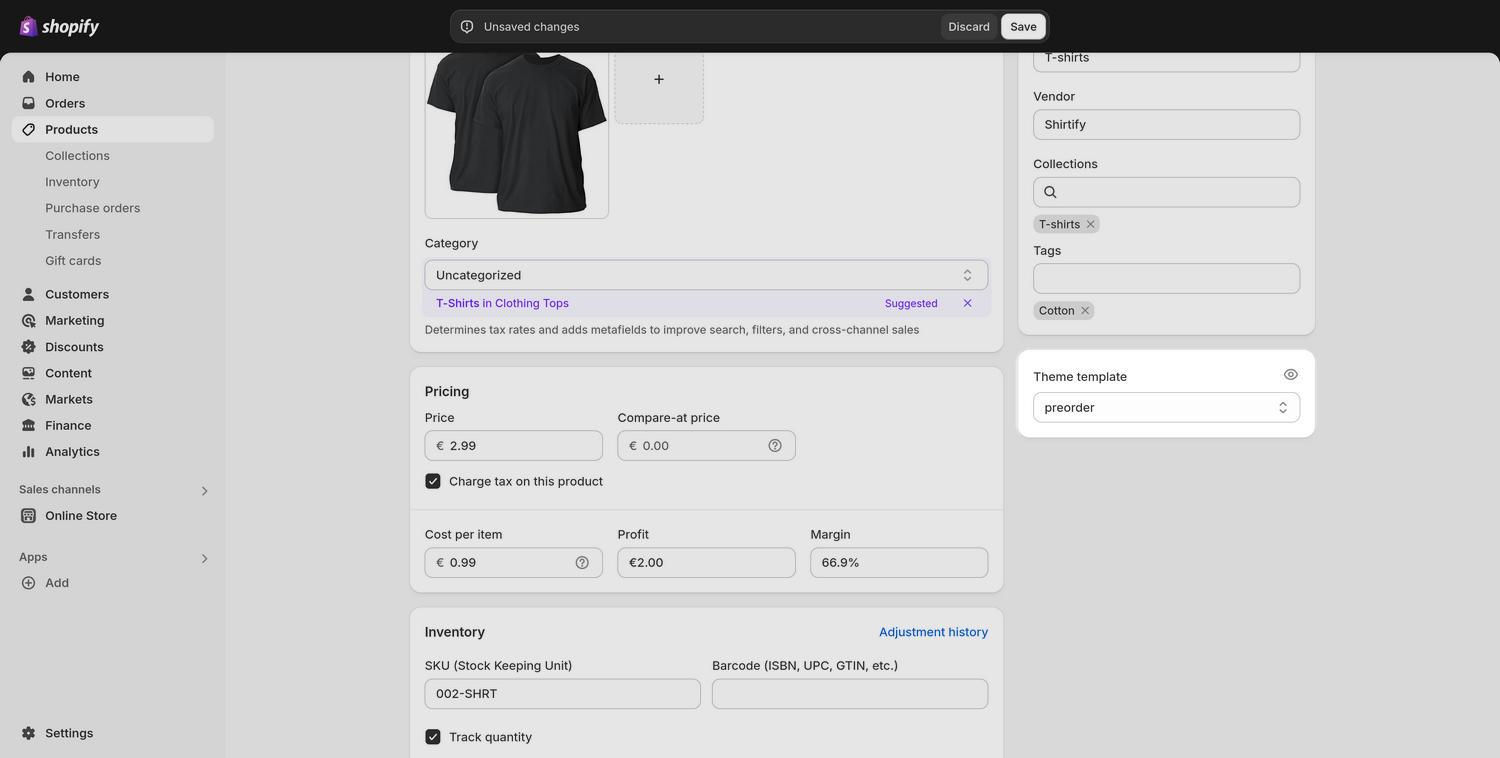Screen dimensions: 1500x758
Task: Click the Cost per item help icon
Action: point(582,563)
